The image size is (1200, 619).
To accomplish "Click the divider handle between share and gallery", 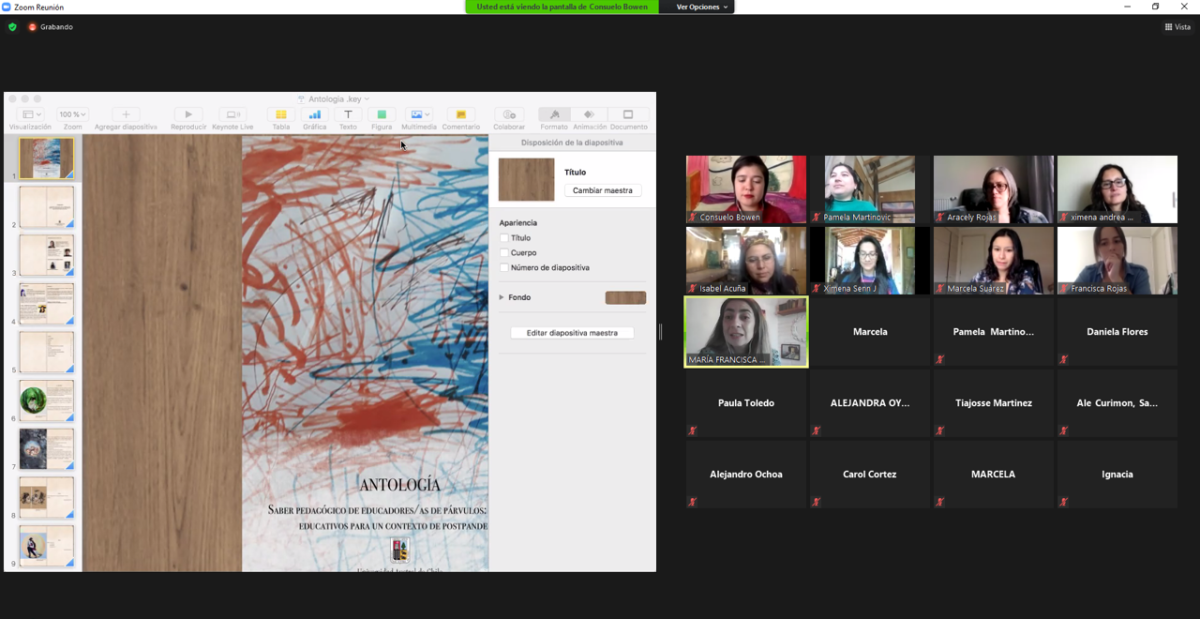I will [660, 332].
